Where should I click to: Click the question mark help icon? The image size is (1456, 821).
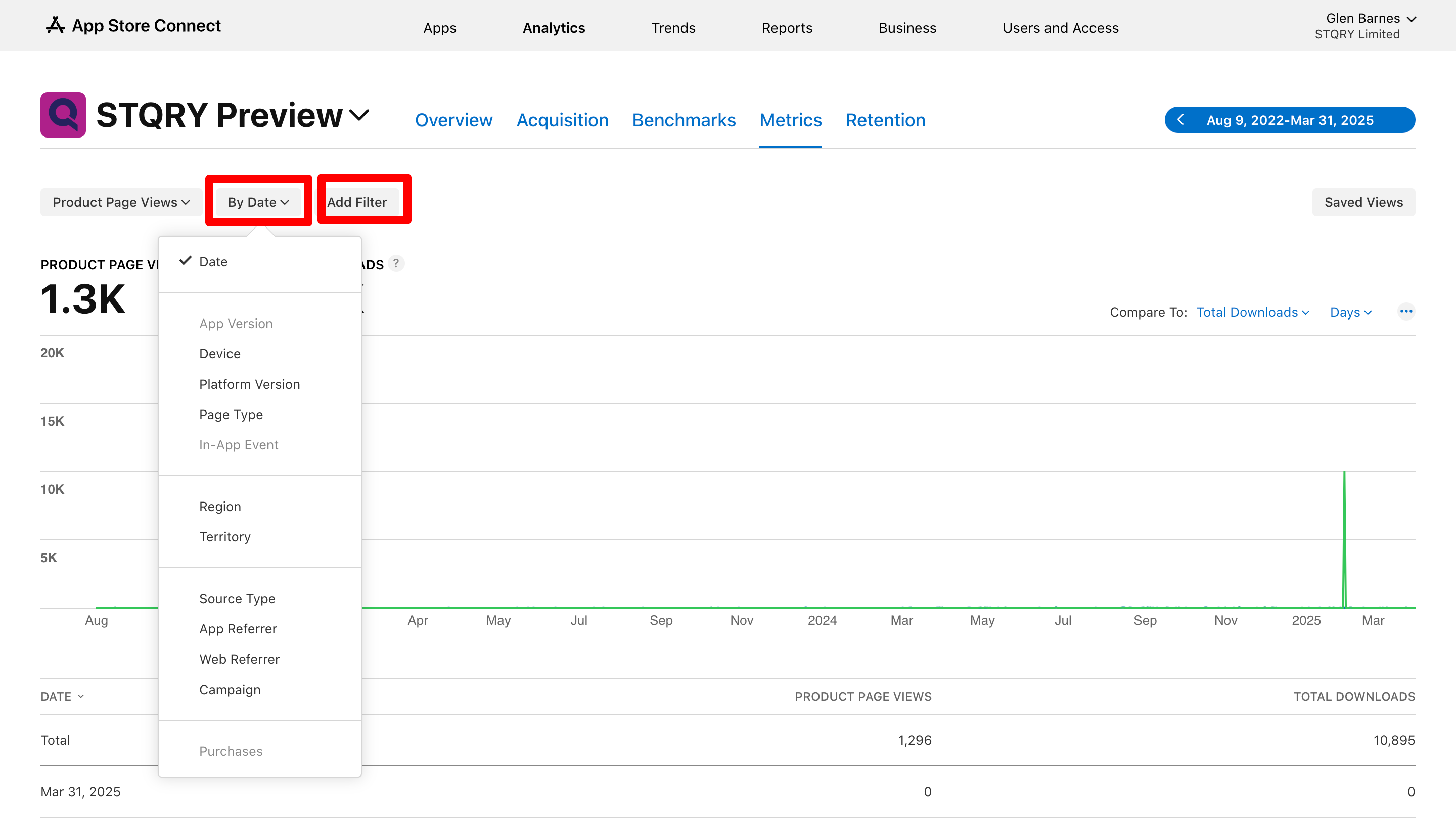tap(396, 264)
